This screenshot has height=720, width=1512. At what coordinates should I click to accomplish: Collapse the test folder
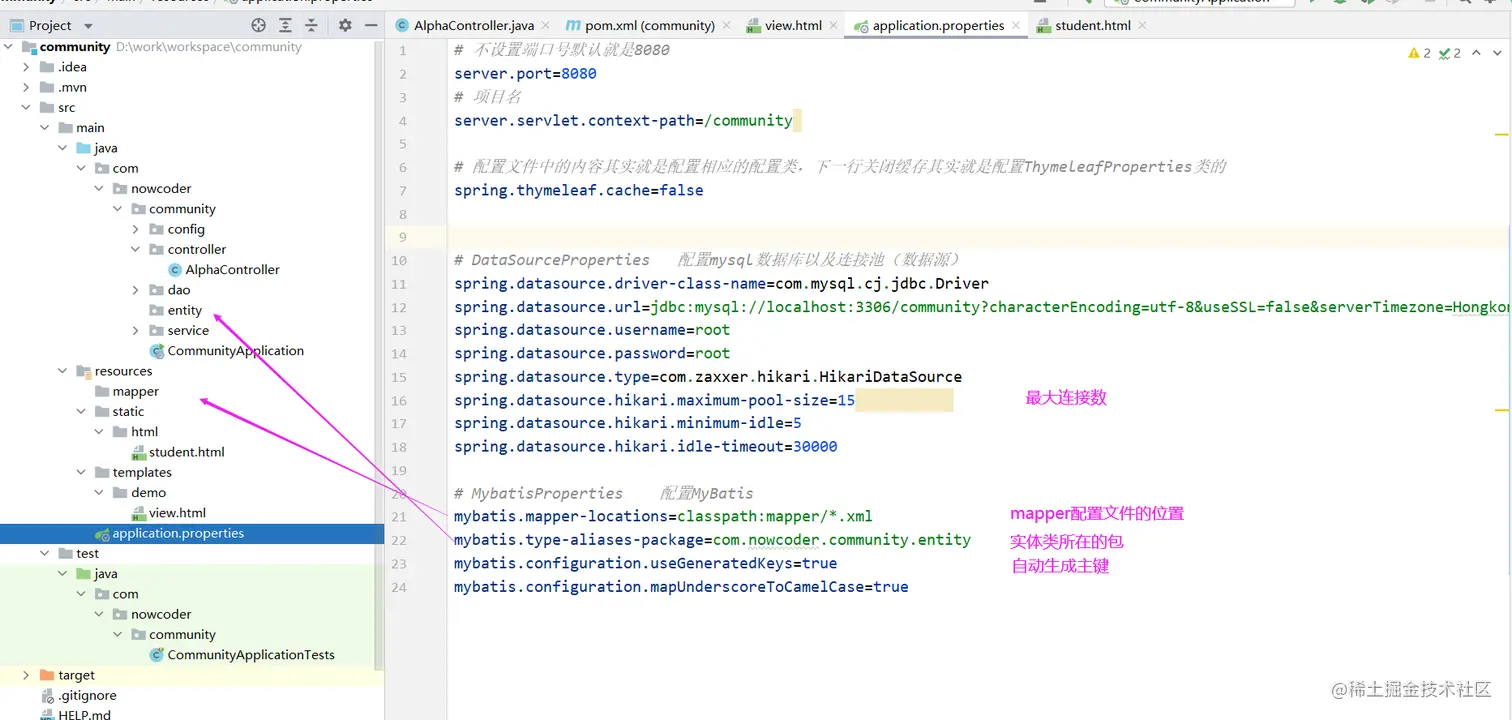coord(45,553)
